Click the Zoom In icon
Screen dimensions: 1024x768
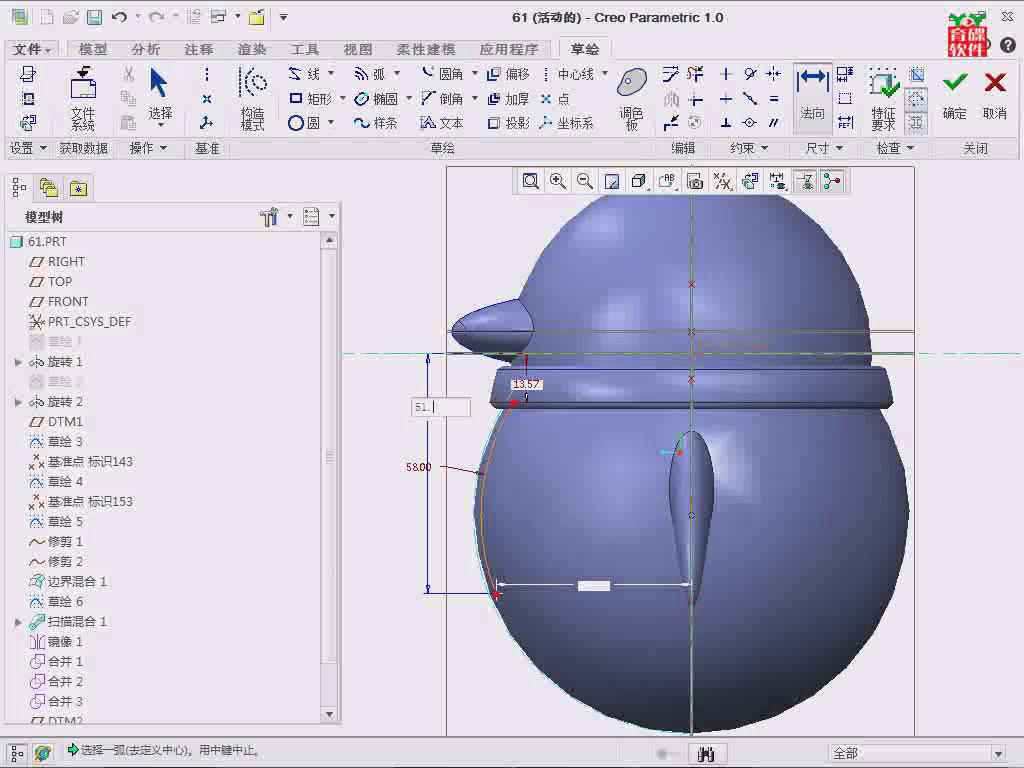point(558,181)
